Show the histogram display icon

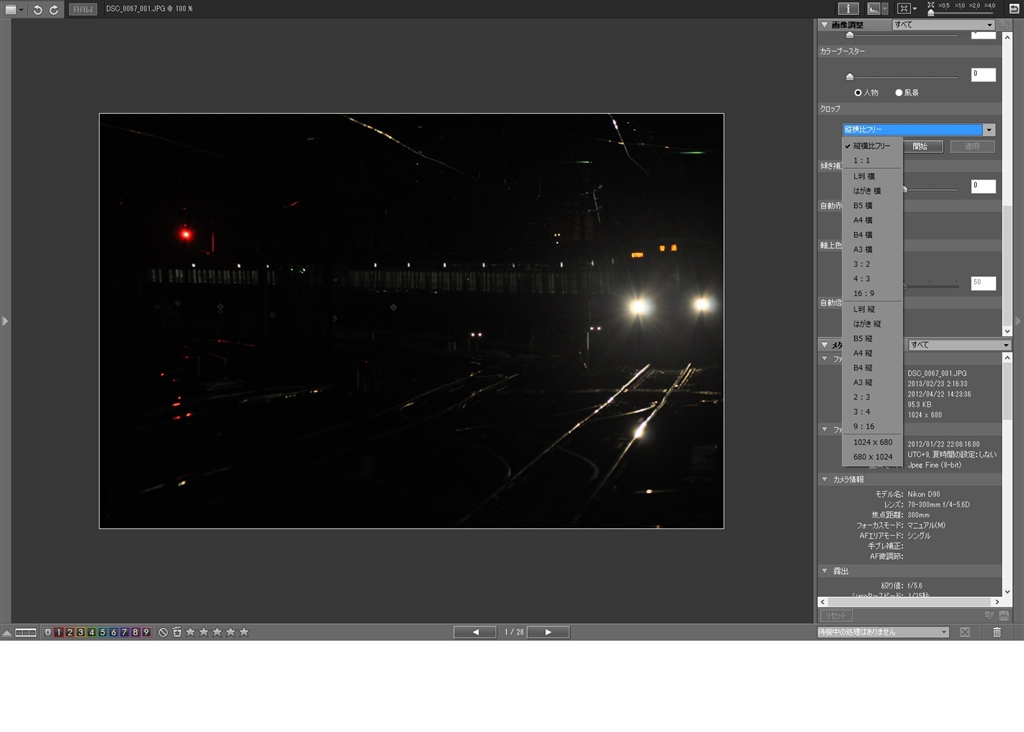coord(873,8)
